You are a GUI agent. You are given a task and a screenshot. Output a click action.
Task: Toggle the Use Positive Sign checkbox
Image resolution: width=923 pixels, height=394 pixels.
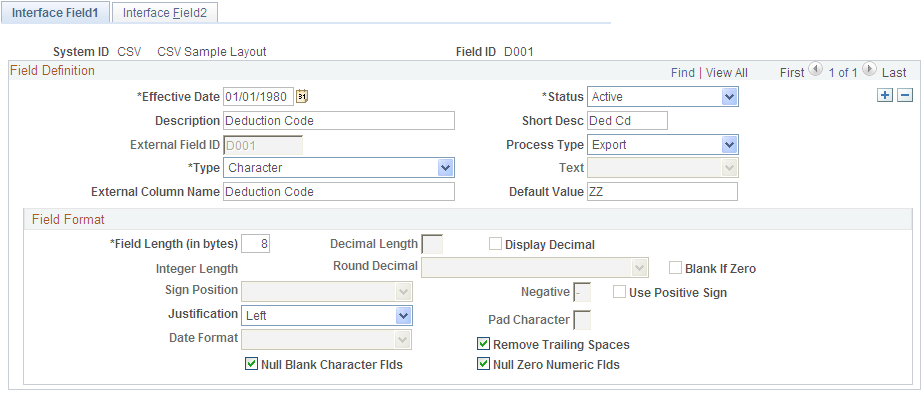pos(620,292)
